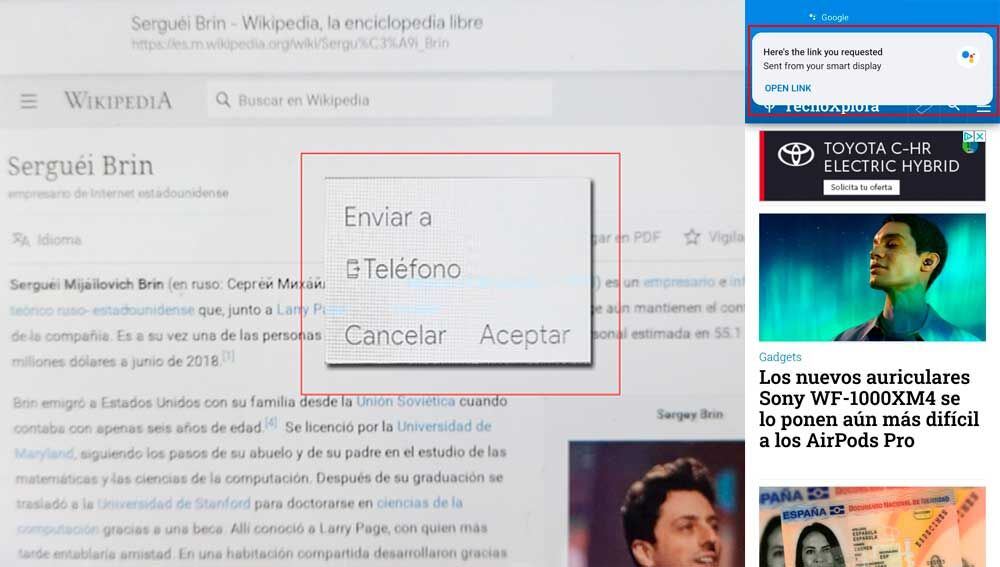Image resolution: width=1000 pixels, height=567 pixels.
Task: Click the Wikipedia page URL text
Action: click(x=290, y=43)
